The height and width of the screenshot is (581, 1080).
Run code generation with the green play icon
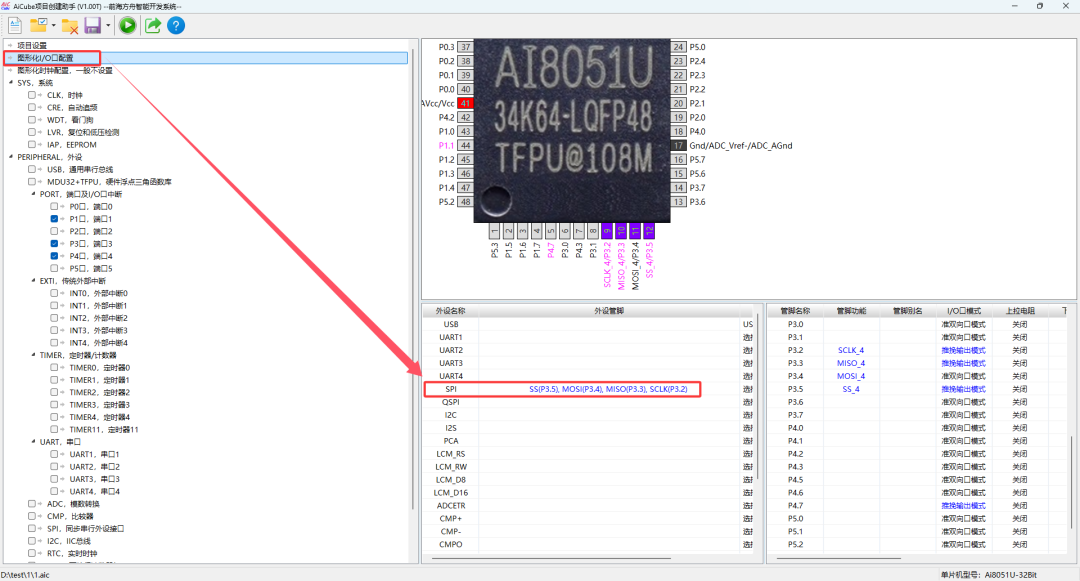coord(129,25)
